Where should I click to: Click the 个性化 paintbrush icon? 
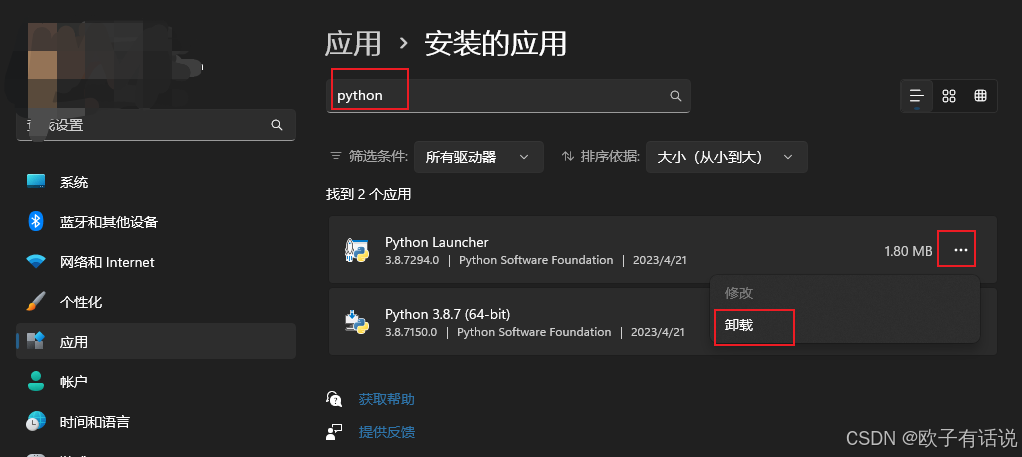(36, 302)
